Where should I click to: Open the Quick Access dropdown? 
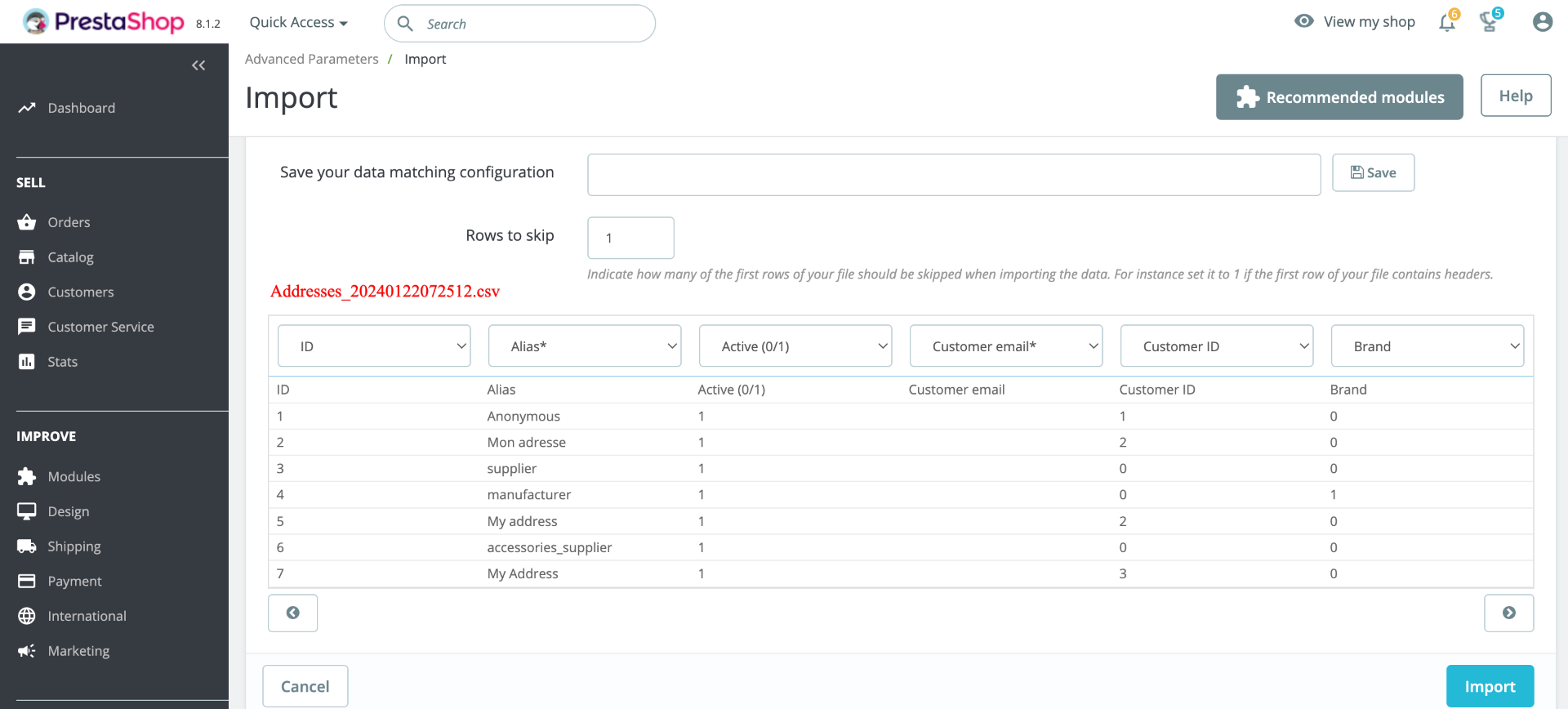tap(298, 23)
